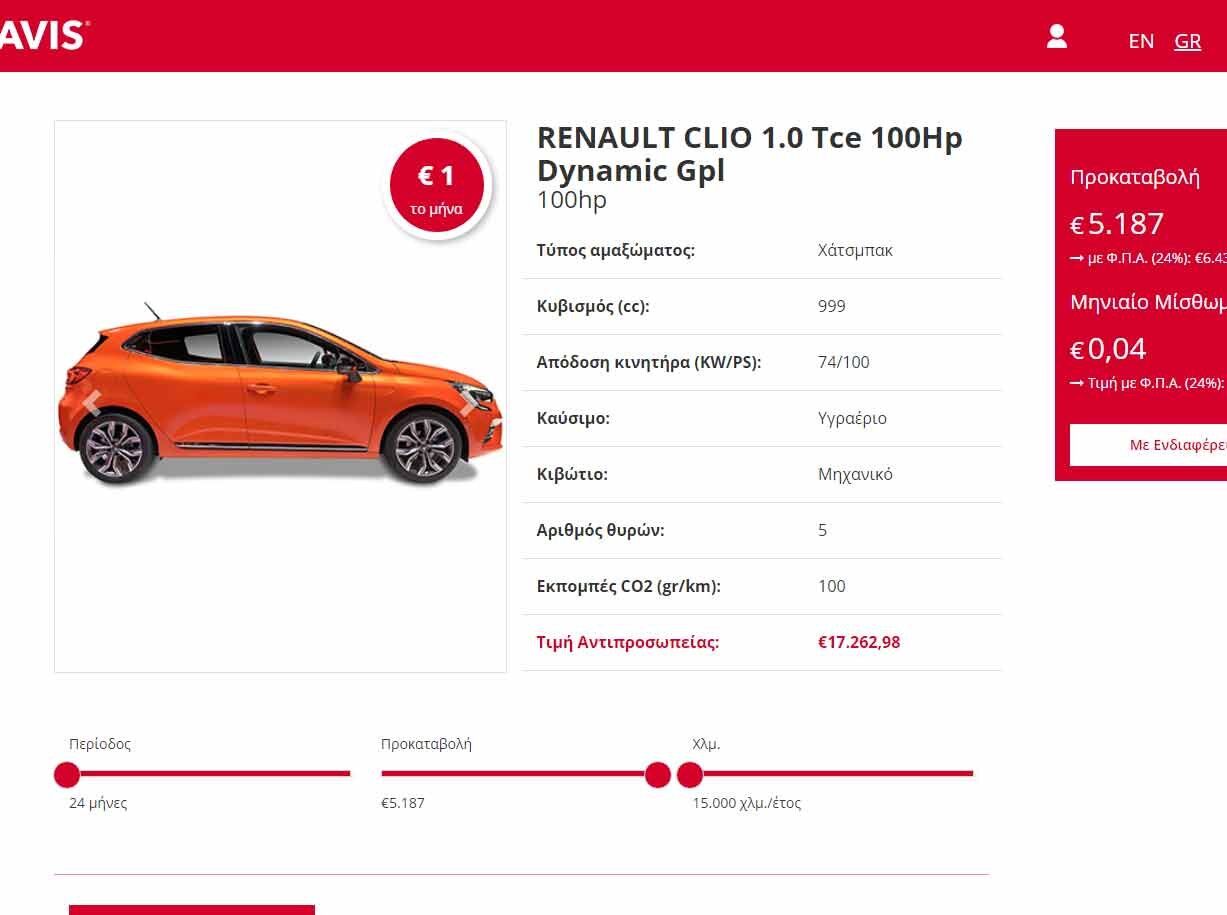Click the Περίοδος slider handle
The width and height of the screenshot is (1227, 915).
67,775
